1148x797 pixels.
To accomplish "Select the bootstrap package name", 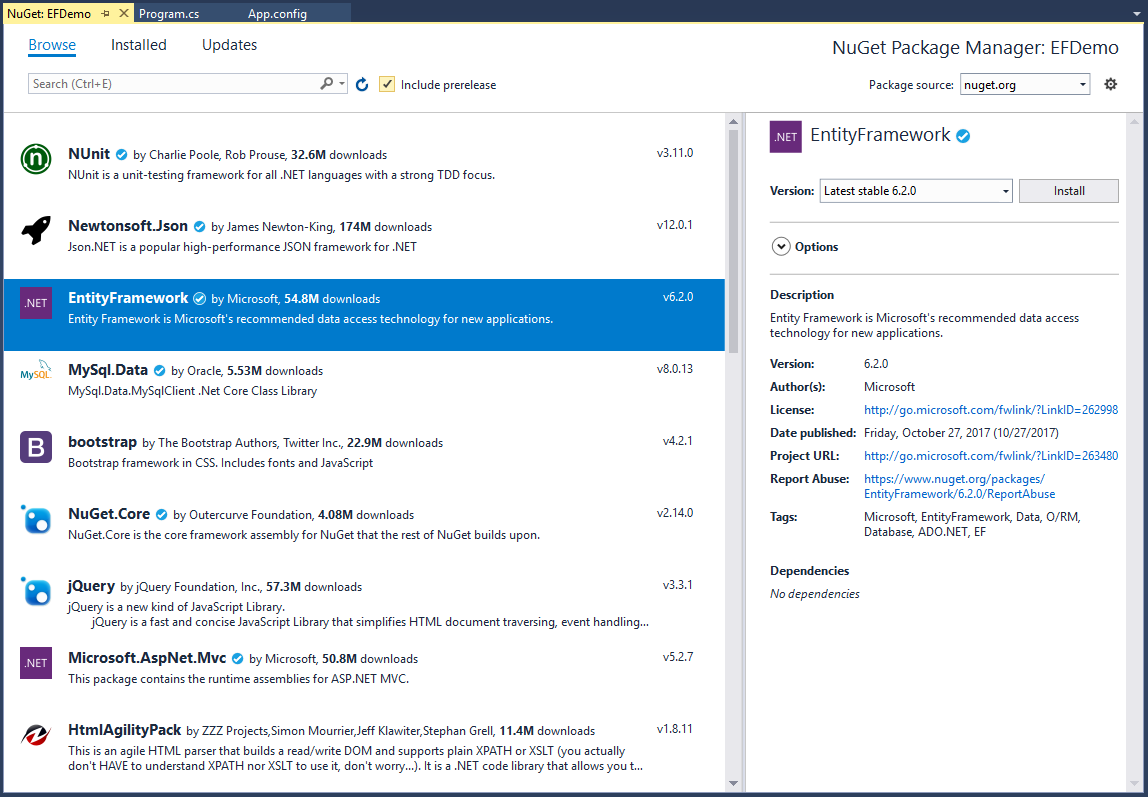I will click(x=102, y=442).
